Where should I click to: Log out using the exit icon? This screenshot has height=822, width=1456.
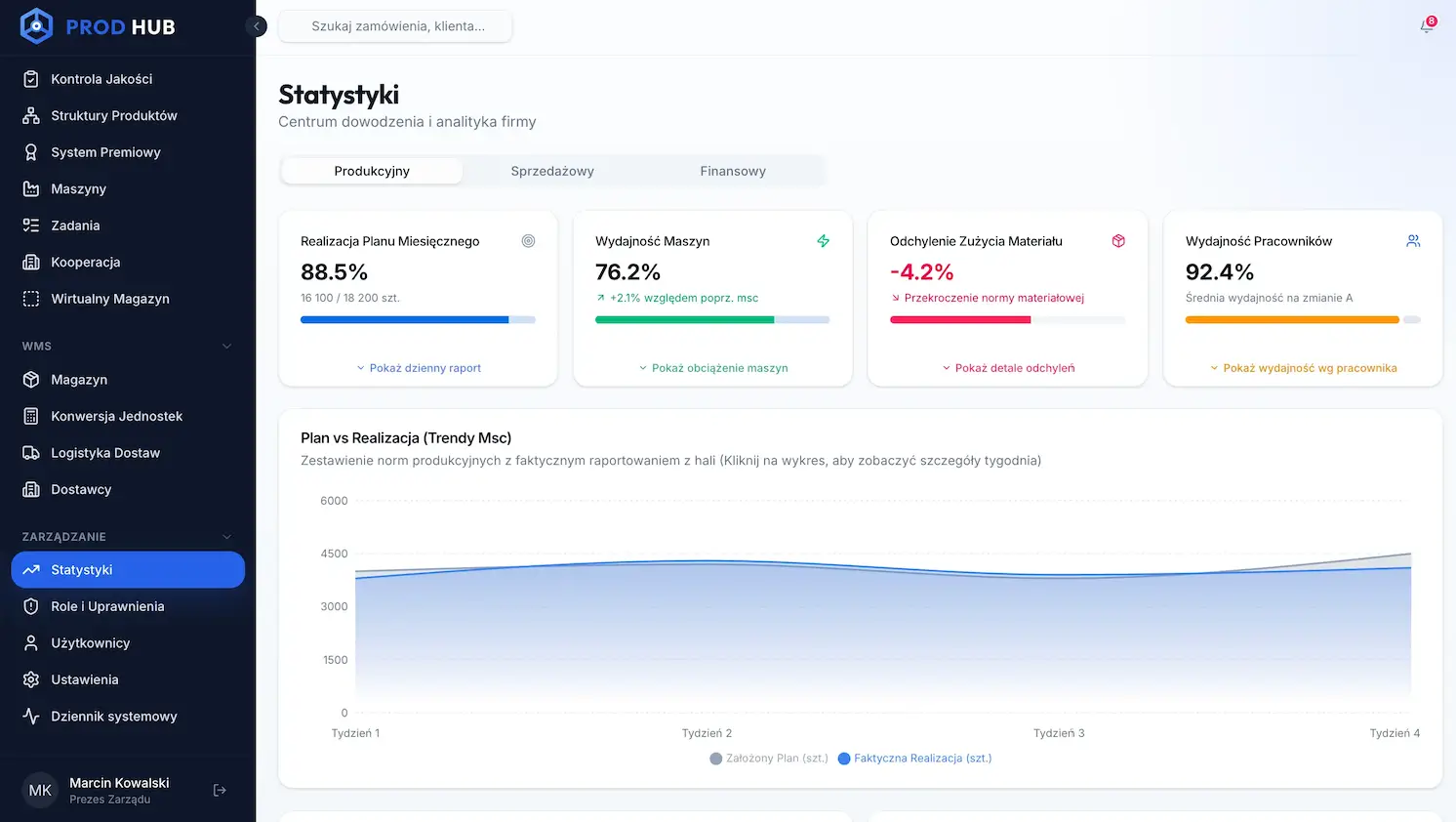coord(220,791)
